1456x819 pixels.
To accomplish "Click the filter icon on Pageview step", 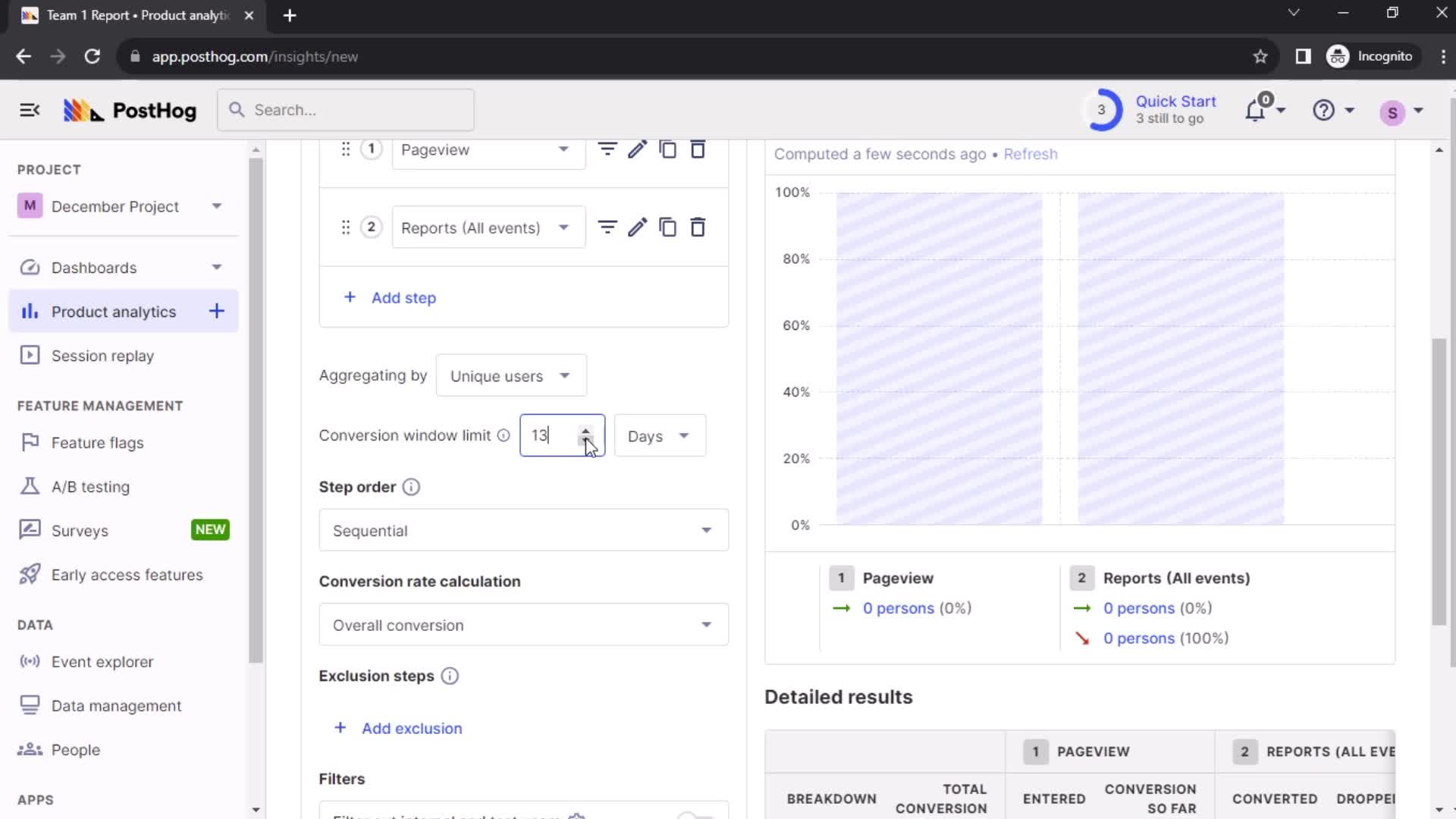I will 607,149.
